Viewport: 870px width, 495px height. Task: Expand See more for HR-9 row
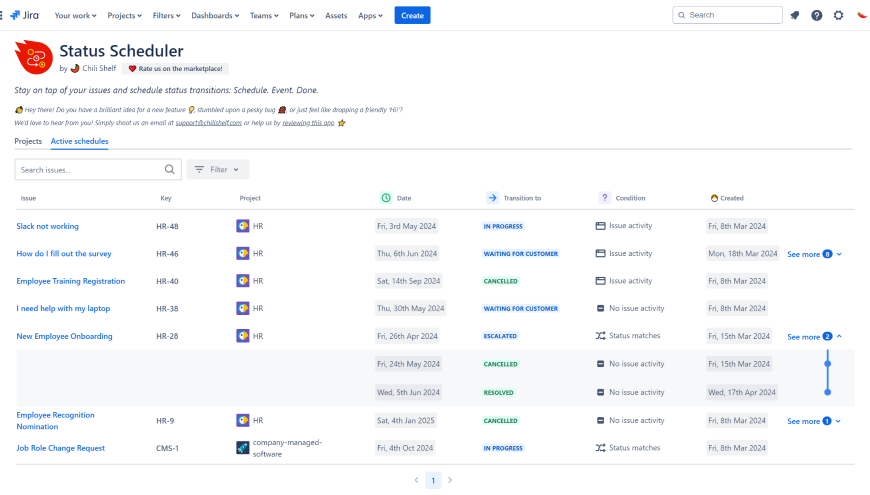[x=814, y=421]
